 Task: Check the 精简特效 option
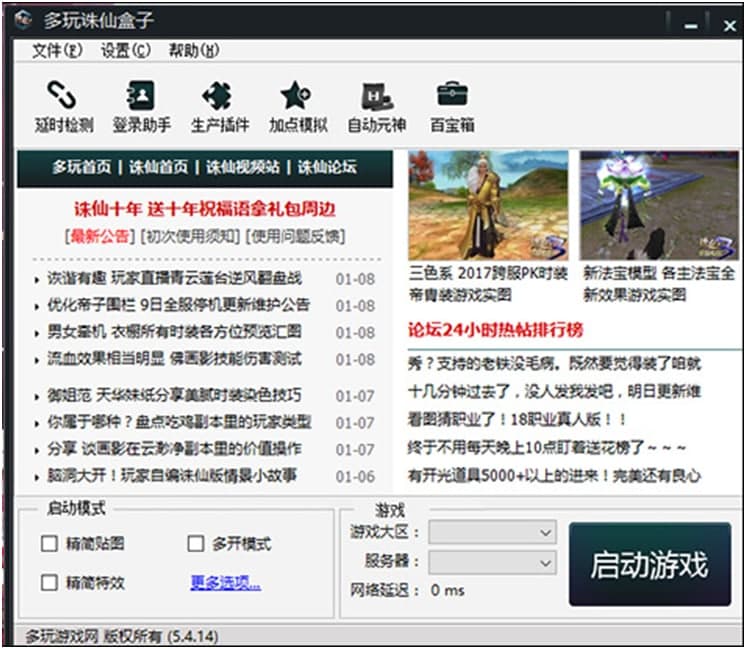pyautogui.click(x=50, y=582)
